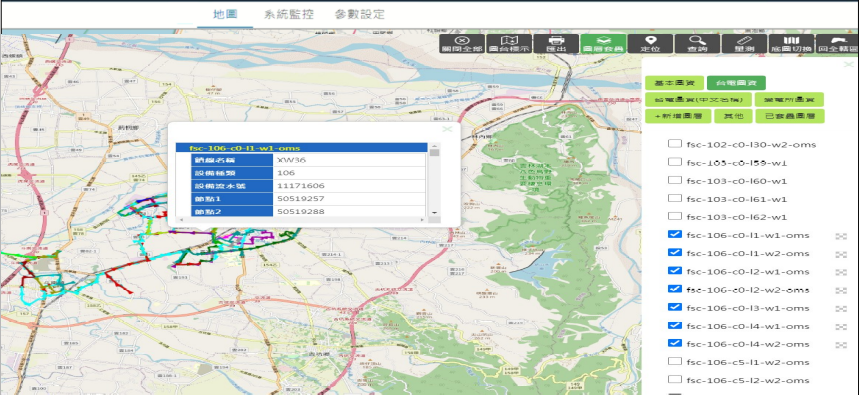Switch to the 系統監控 tab

point(288,14)
